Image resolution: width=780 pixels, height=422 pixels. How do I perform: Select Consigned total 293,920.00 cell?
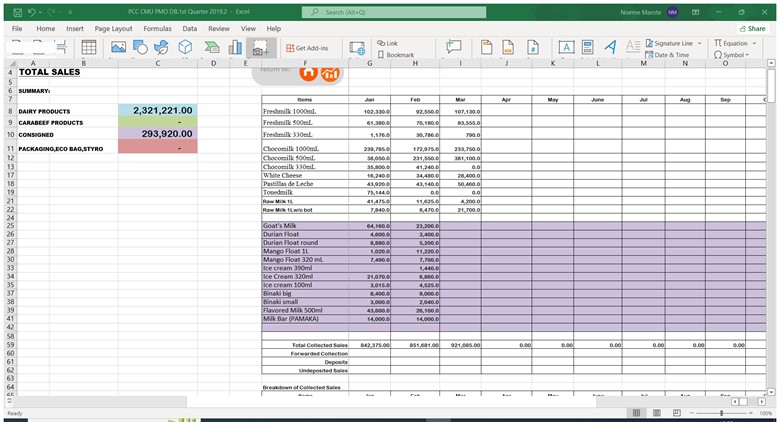tap(158, 133)
